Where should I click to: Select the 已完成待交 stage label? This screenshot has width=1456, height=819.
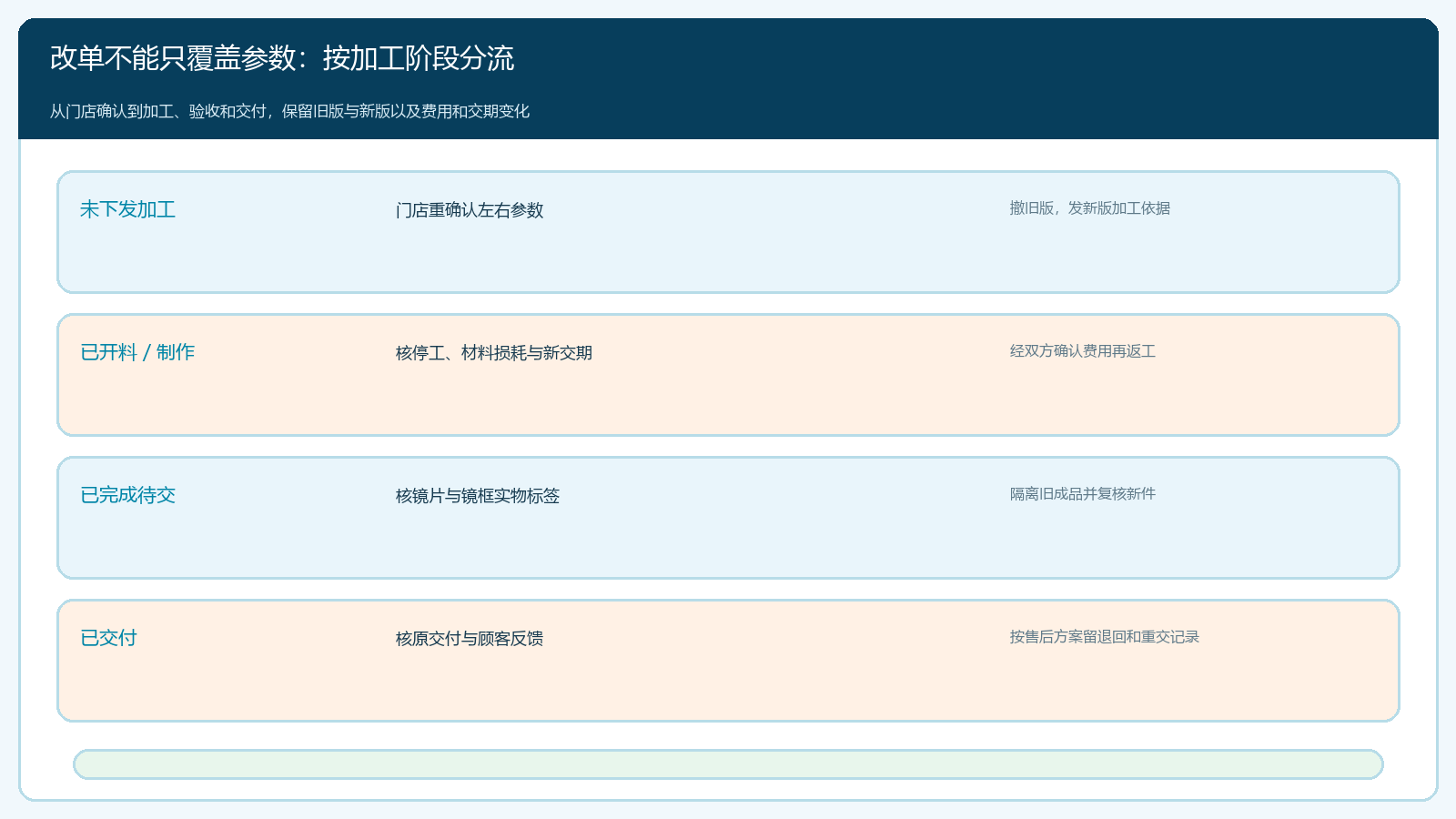[x=127, y=495]
